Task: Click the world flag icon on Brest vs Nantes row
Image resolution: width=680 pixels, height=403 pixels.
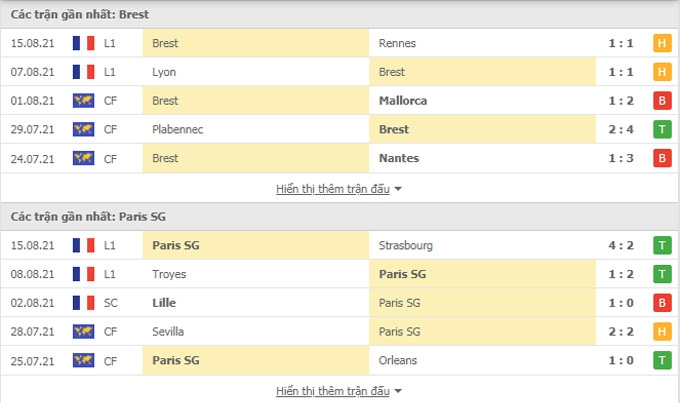Action: pos(83,158)
